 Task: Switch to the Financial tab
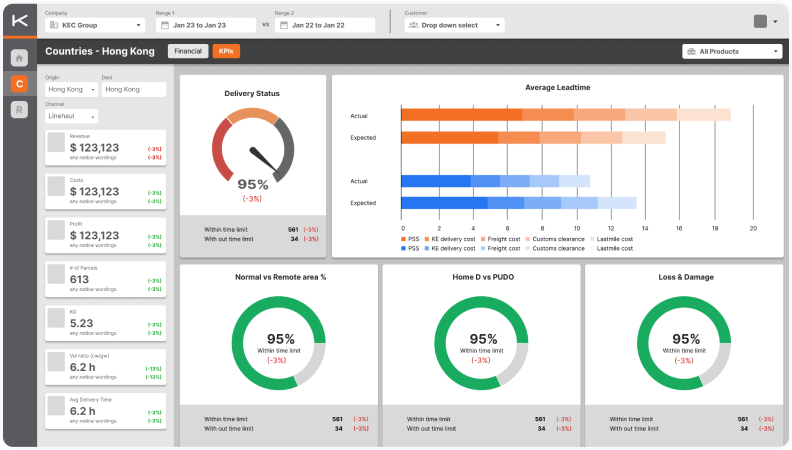(188, 51)
